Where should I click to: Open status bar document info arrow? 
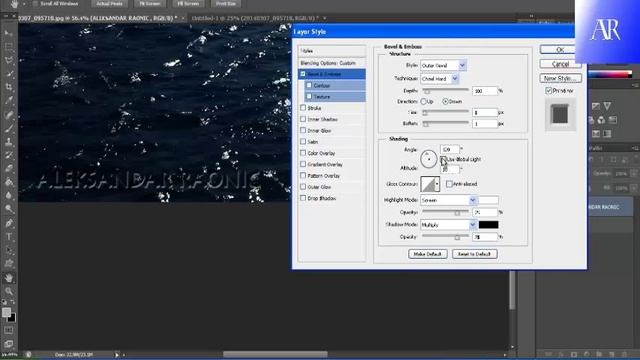[x=117, y=355]
